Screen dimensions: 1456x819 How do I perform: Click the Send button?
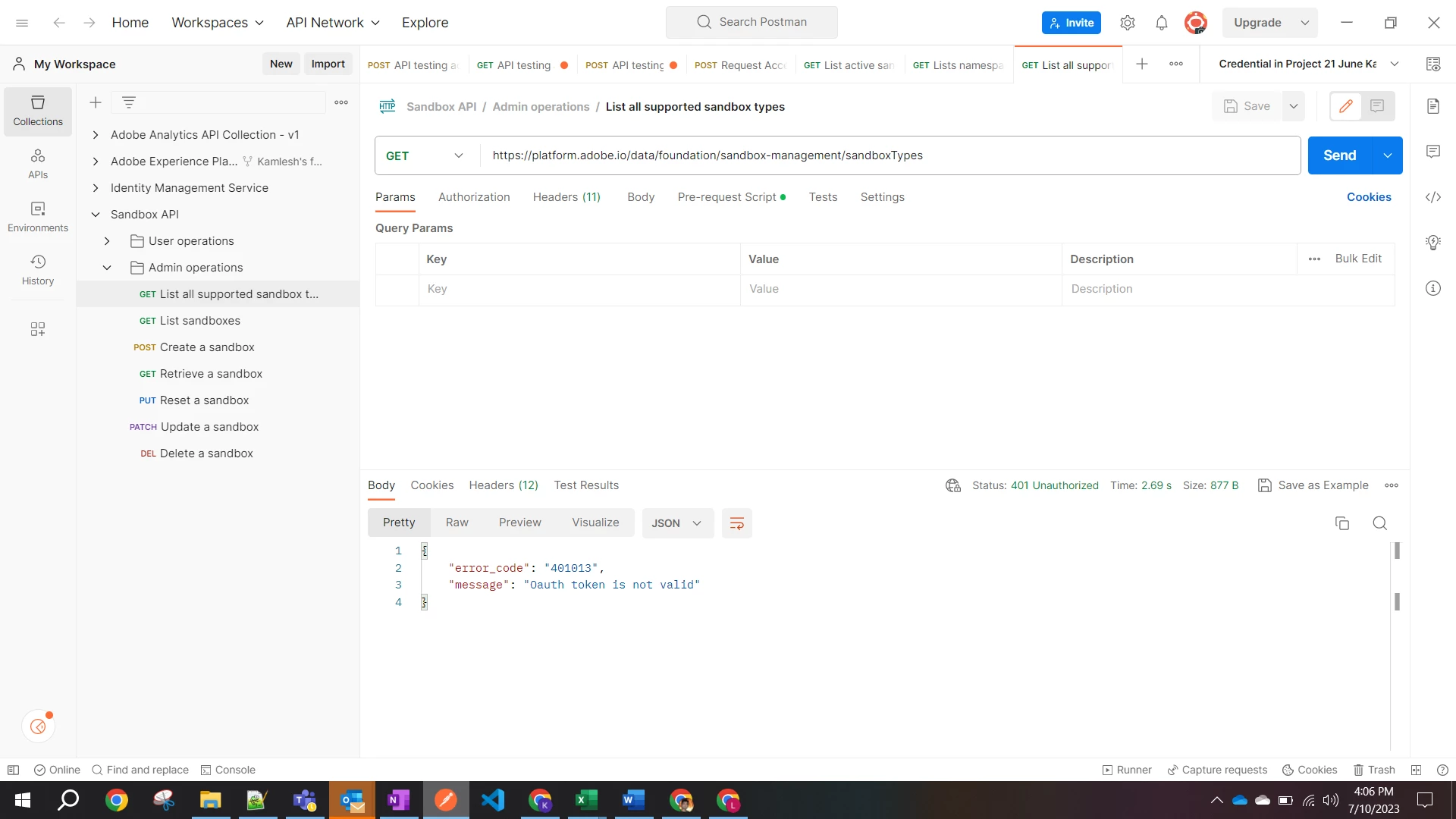(1339, 155)
